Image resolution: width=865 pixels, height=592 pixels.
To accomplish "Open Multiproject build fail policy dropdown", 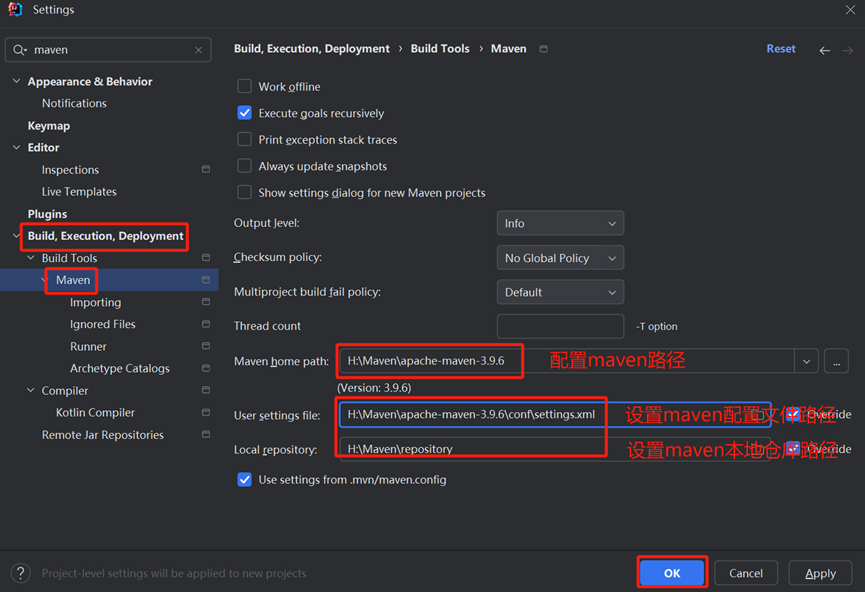I will pyautogui.click(x=560, y=292).
